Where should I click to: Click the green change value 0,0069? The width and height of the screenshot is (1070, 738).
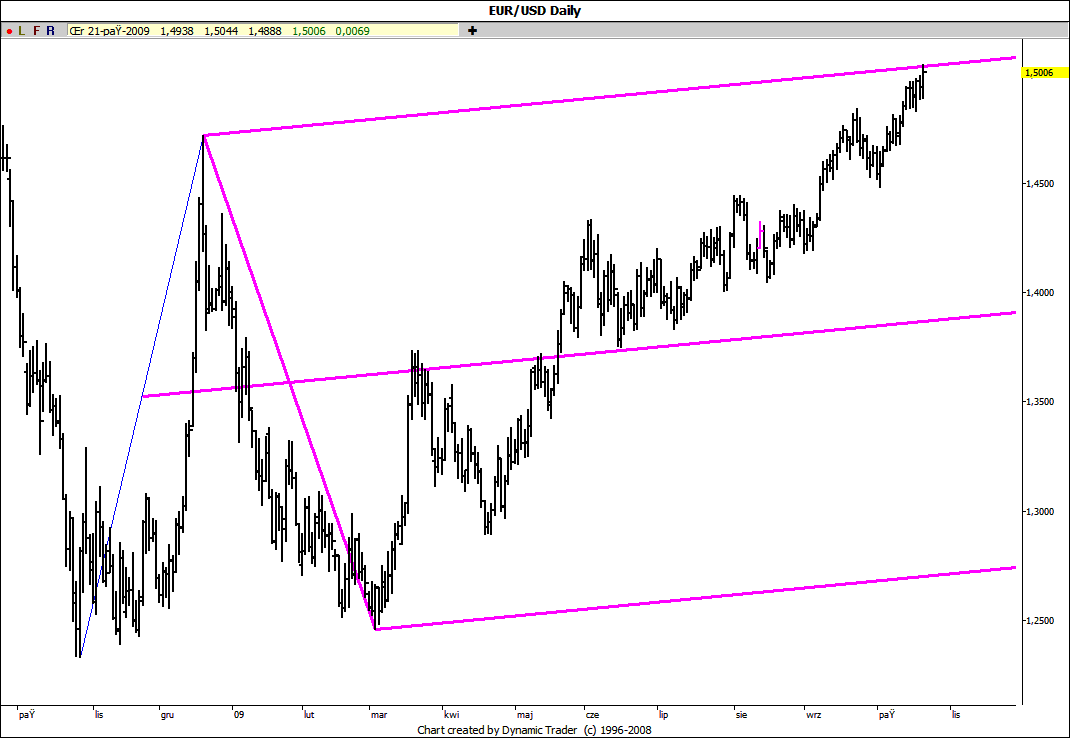[x=352, y=31]
